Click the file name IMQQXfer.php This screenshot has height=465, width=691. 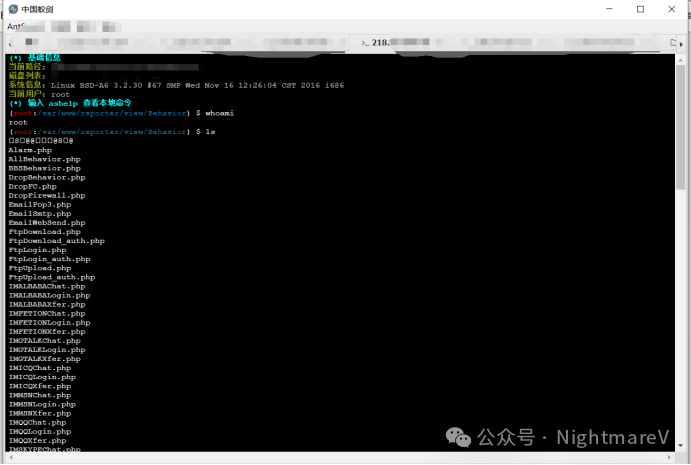[37, 440]
